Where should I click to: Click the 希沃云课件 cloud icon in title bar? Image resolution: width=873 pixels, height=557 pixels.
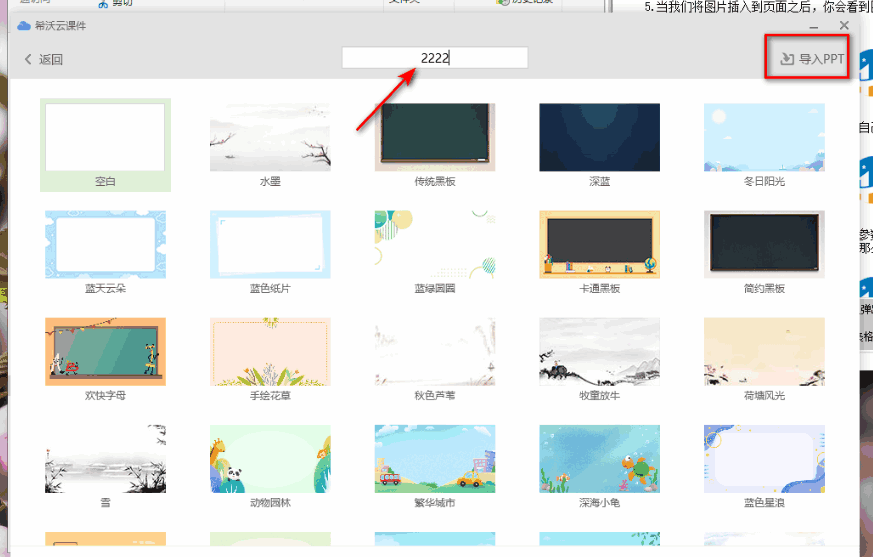(x=24, y=26)
